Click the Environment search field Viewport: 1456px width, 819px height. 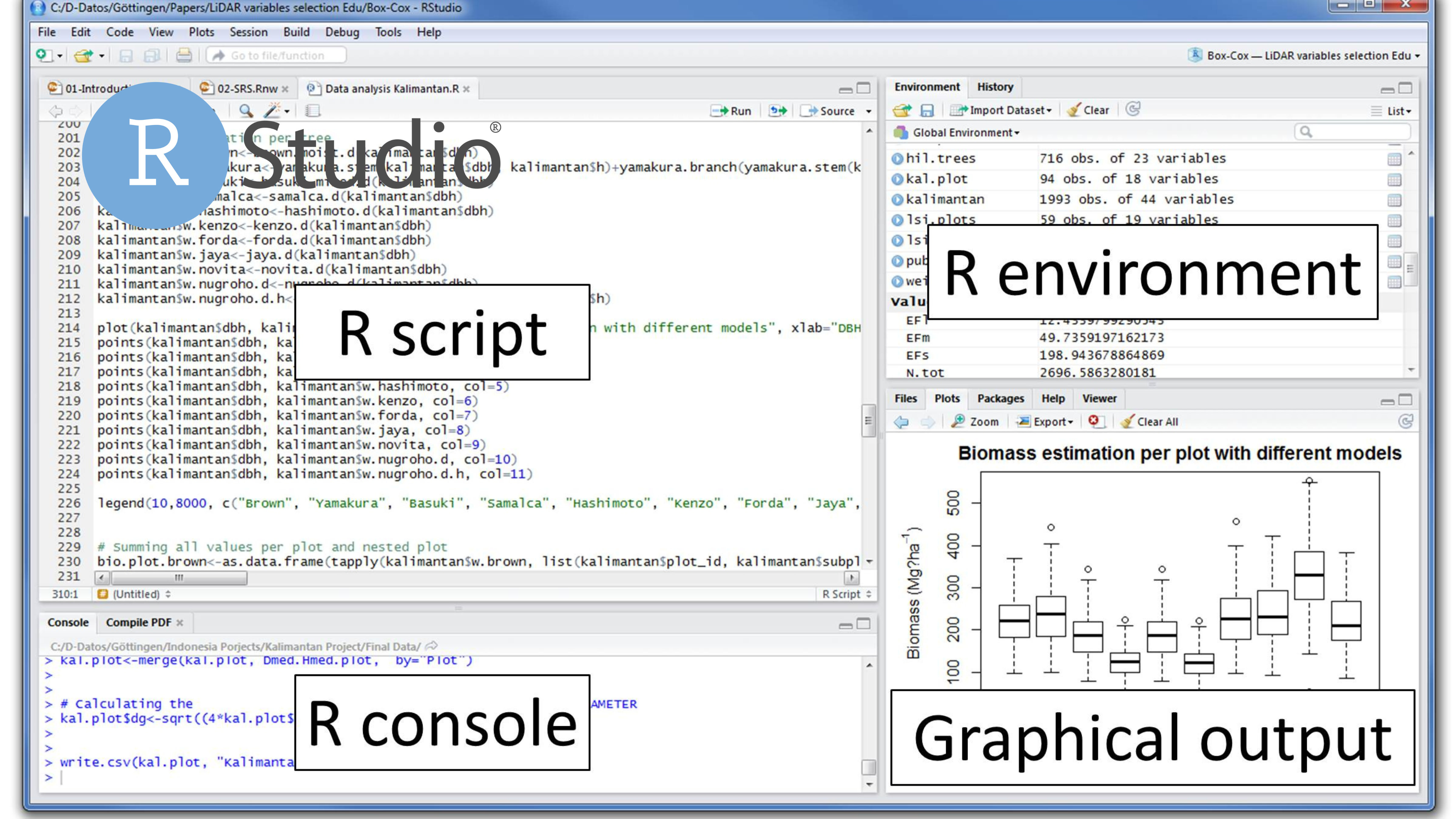coord(1352,132)
